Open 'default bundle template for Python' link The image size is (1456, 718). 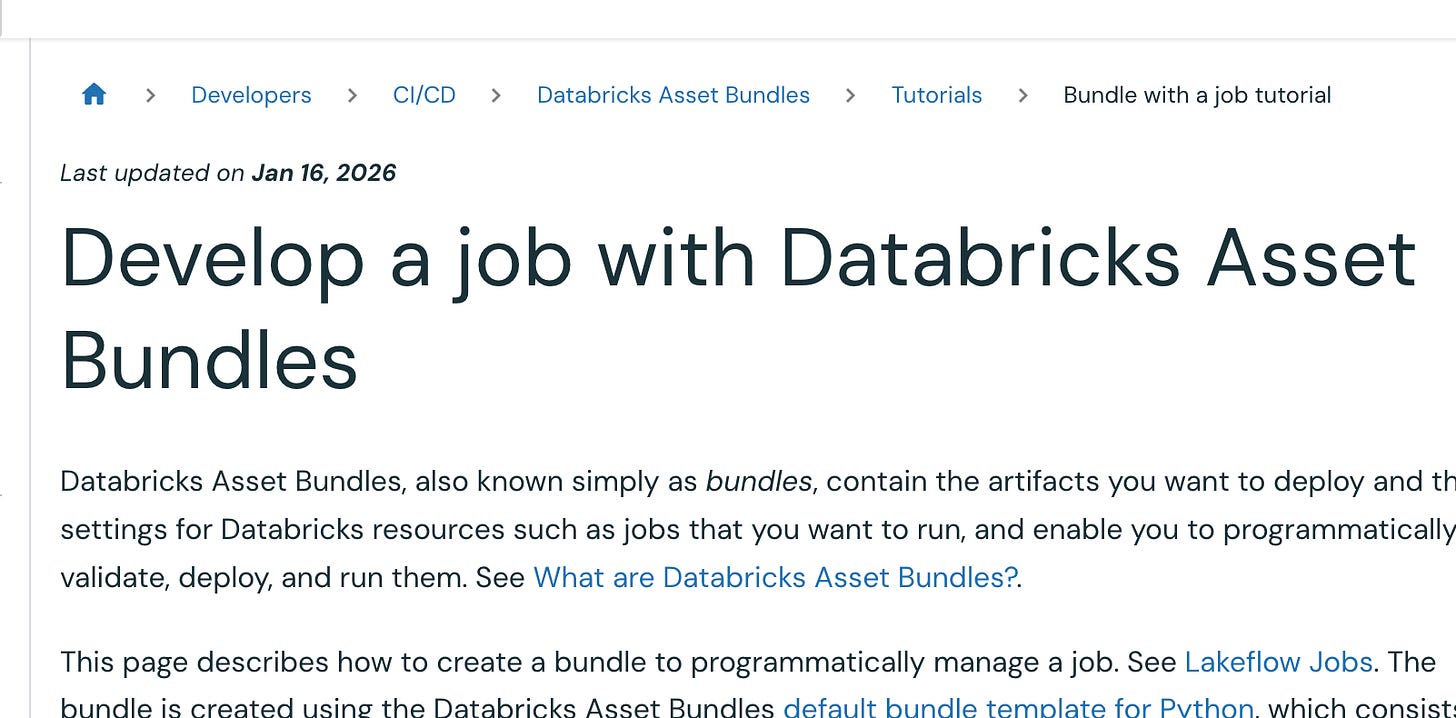1018,706
